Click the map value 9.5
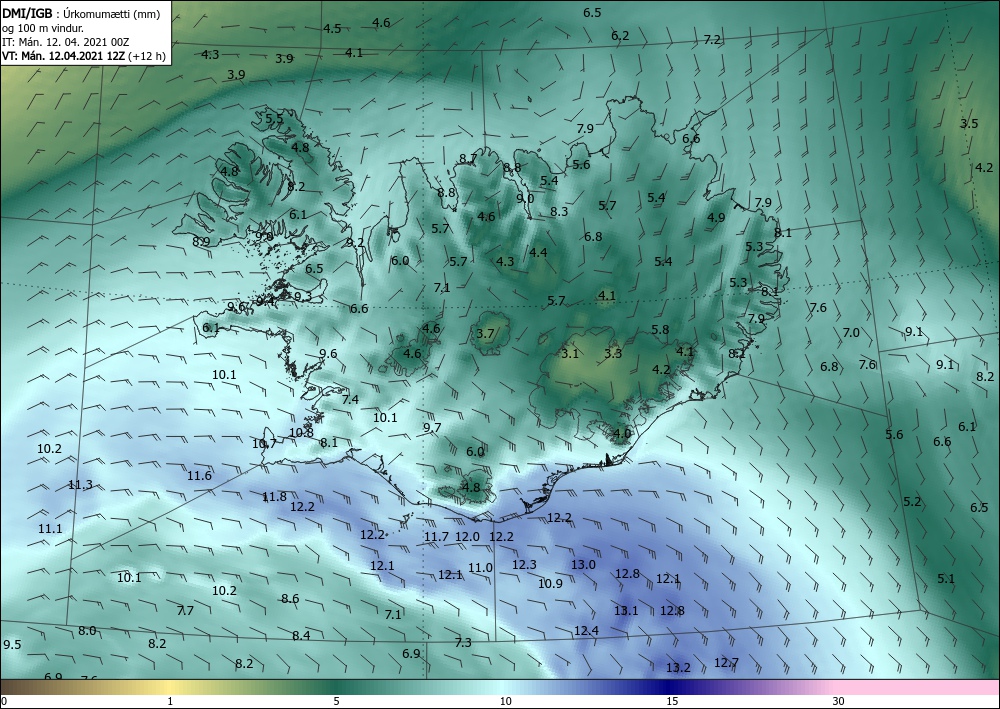1000x709 pixels. click(x=12, y=645)
